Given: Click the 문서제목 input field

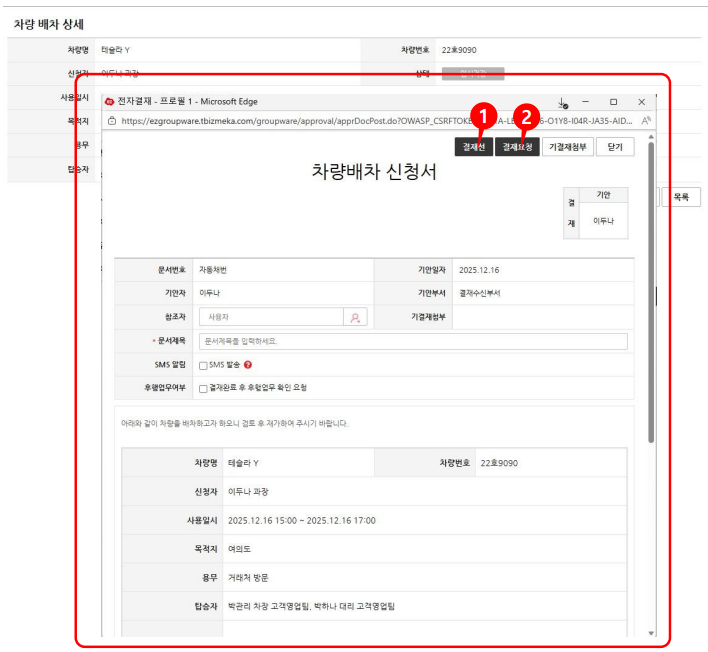Looking at the screenshot, I should (413, 341).
